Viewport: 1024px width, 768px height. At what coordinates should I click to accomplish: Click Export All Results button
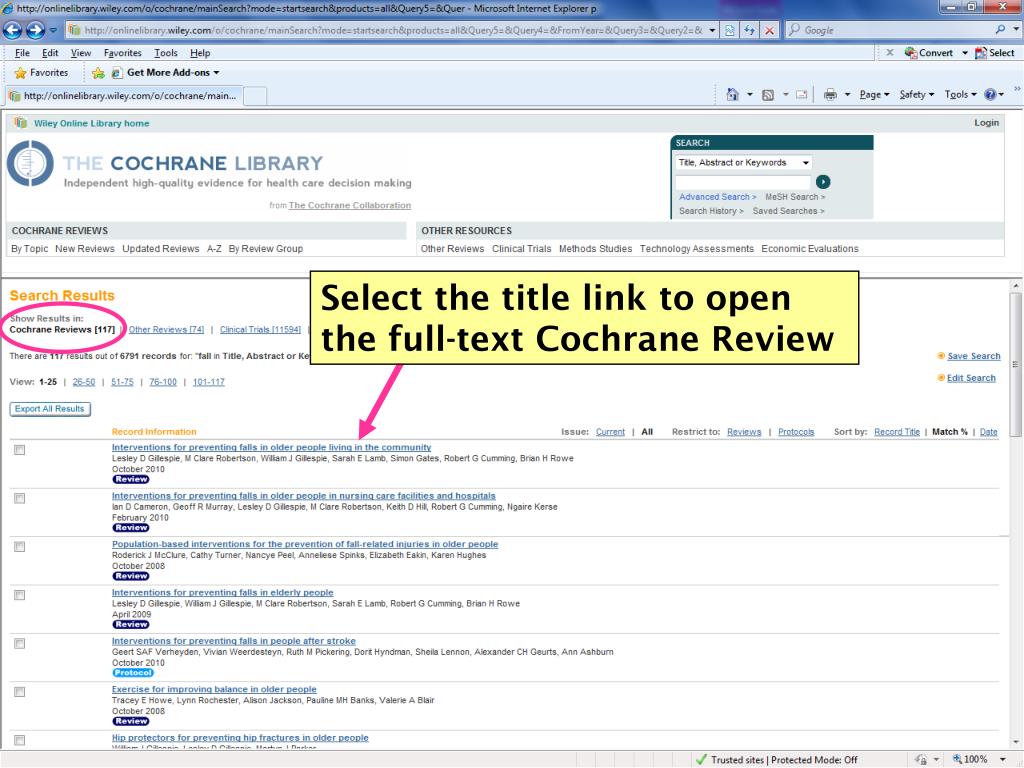[x=50, y=409]
